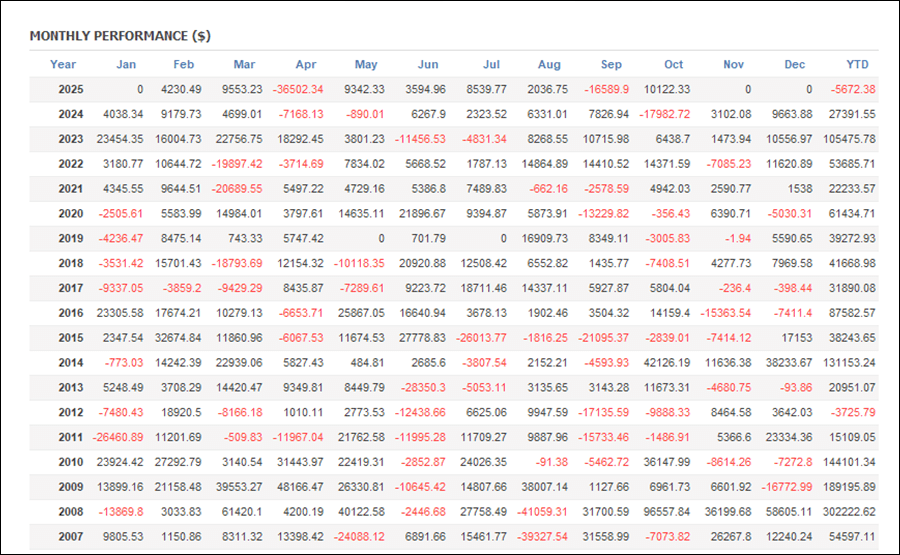The width and height of the screenshot is (900, 555).
Task: Select the -36502.34 cell for April 2025
Action: point(299,90)
